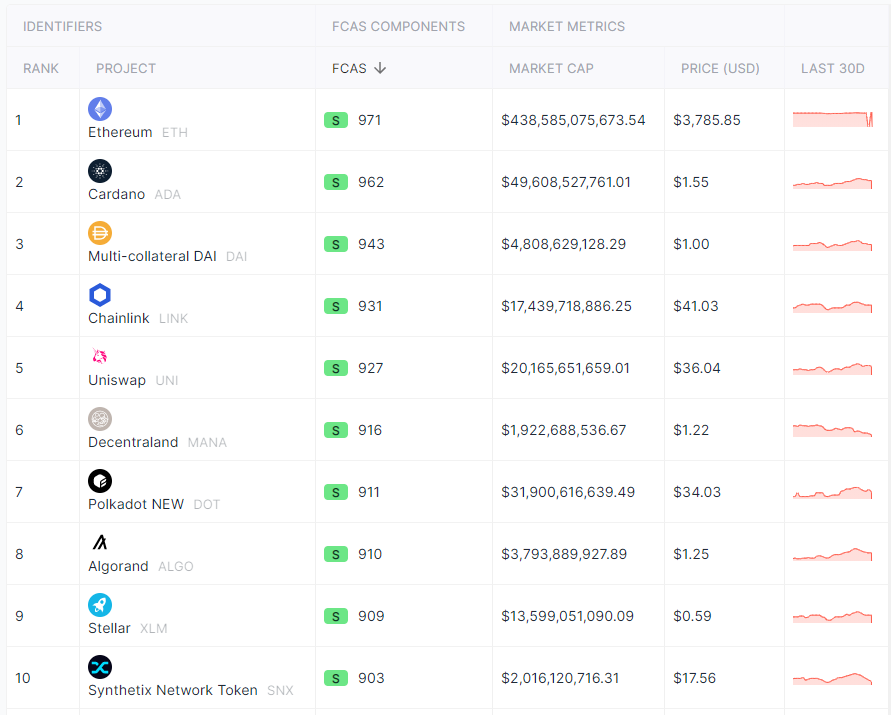This screenshot has width=891, height=715.
Task: Click the LAST 30D column header
Action: [x=832, y=68]
